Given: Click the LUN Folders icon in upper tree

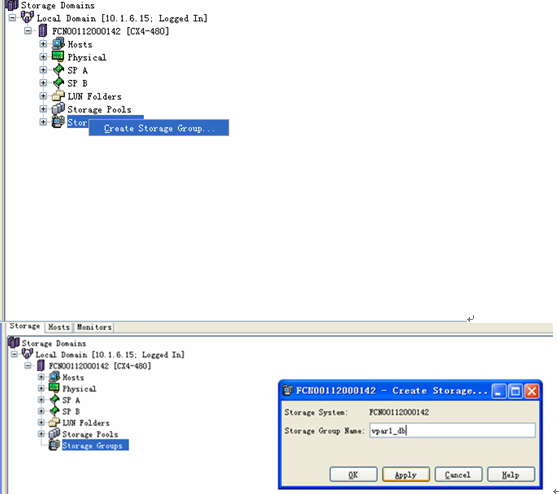Looking at the screenshot, I should (58, 96).
